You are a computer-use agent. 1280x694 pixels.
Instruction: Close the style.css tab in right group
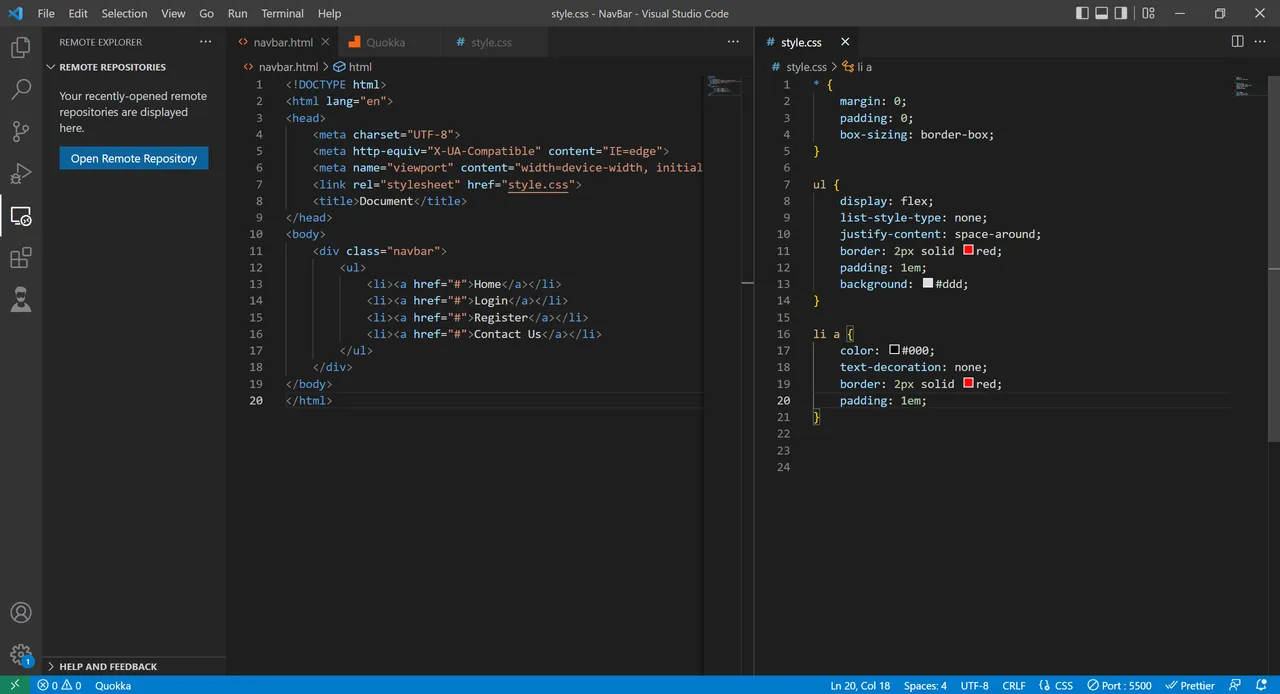click(845, 42)
